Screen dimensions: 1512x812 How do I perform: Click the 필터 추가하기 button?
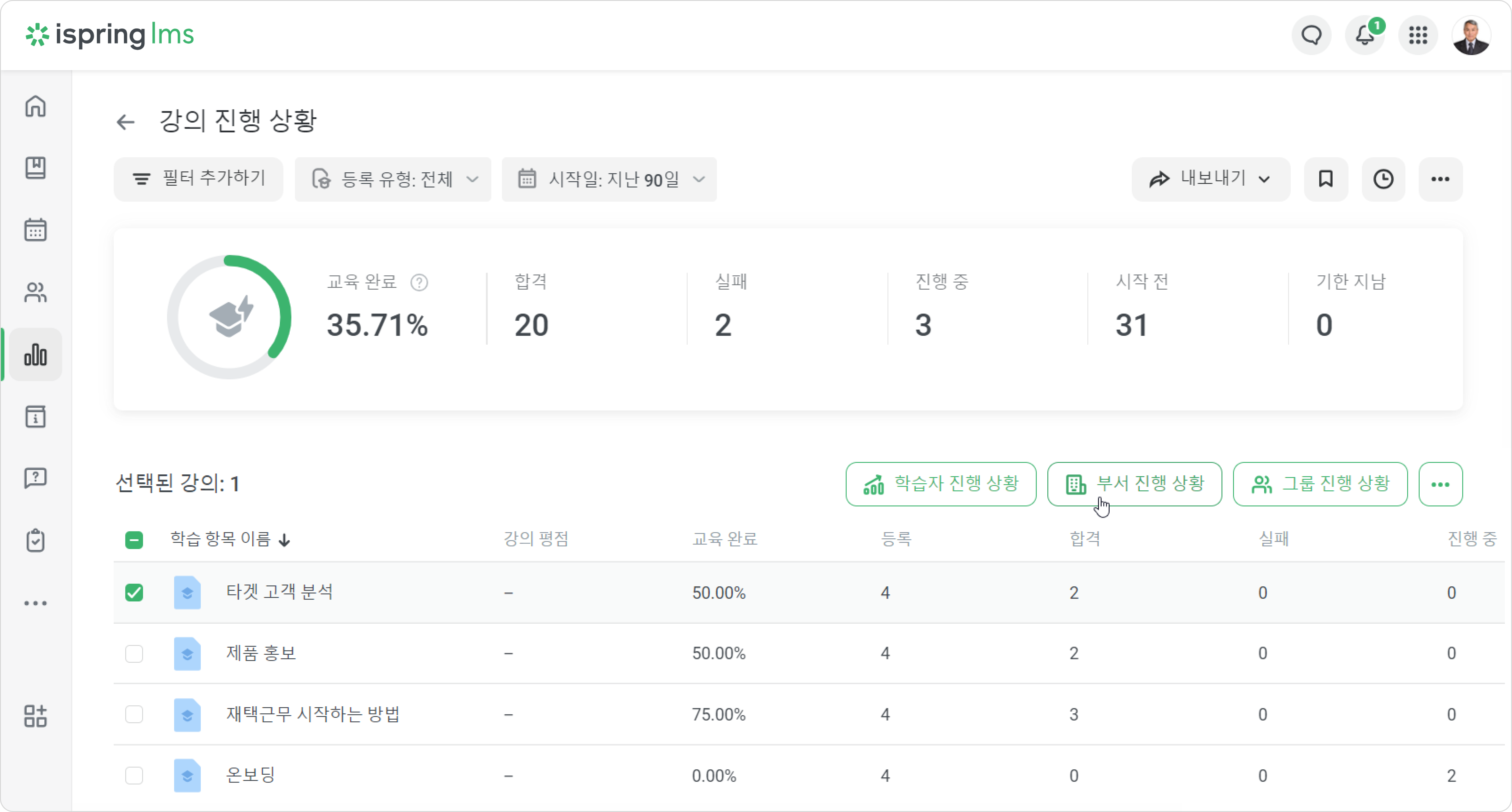198,179
